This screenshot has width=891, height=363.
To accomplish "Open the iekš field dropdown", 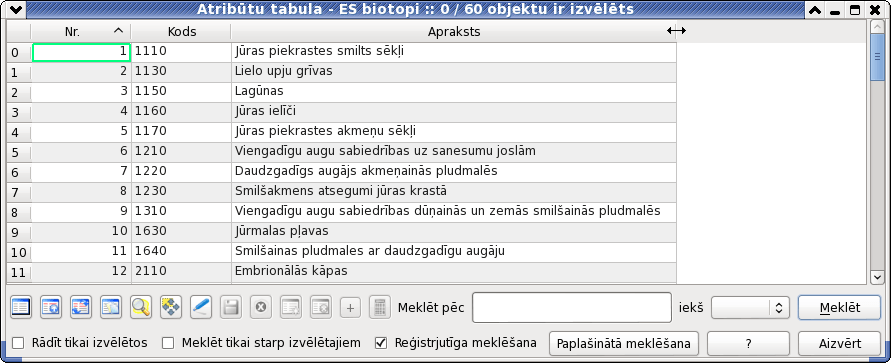I will click(x=749, y=307).
